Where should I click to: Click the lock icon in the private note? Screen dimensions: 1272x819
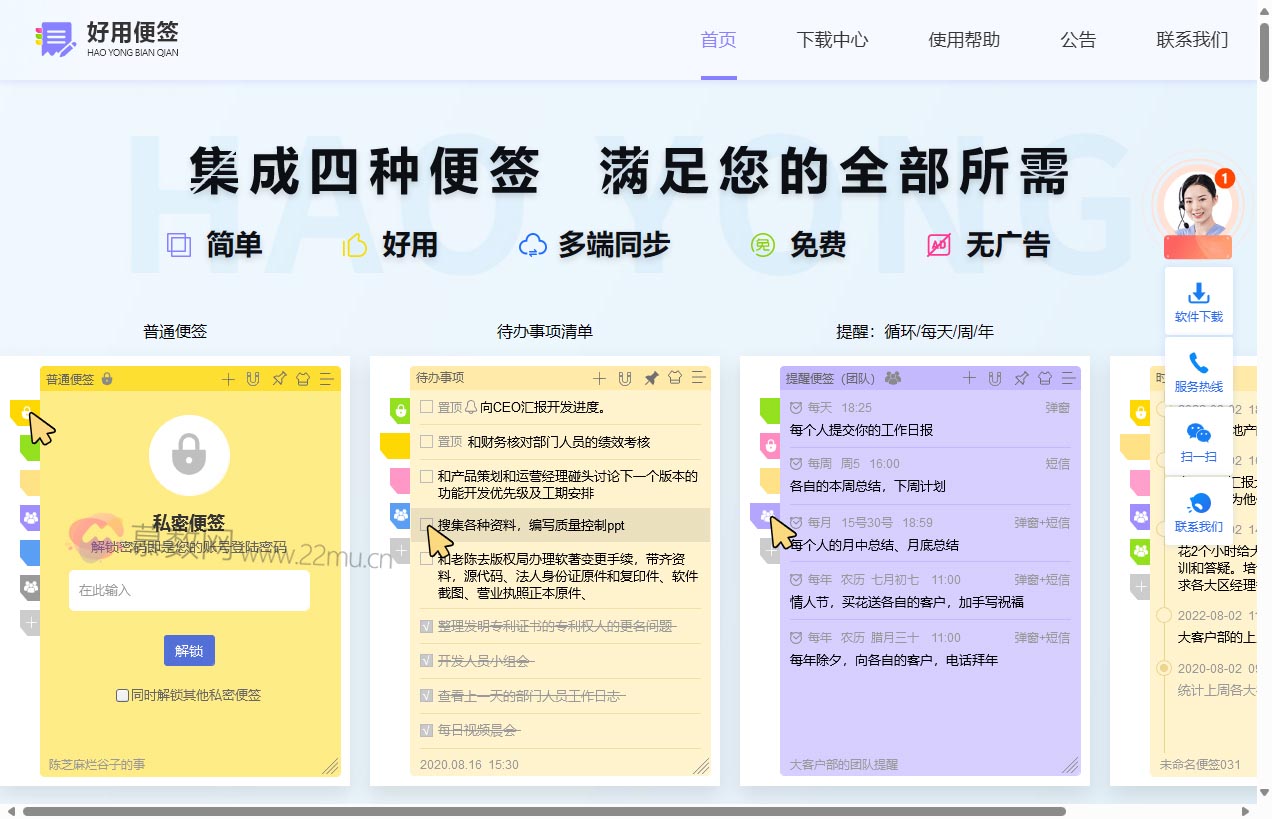click(x=189, y=454)
